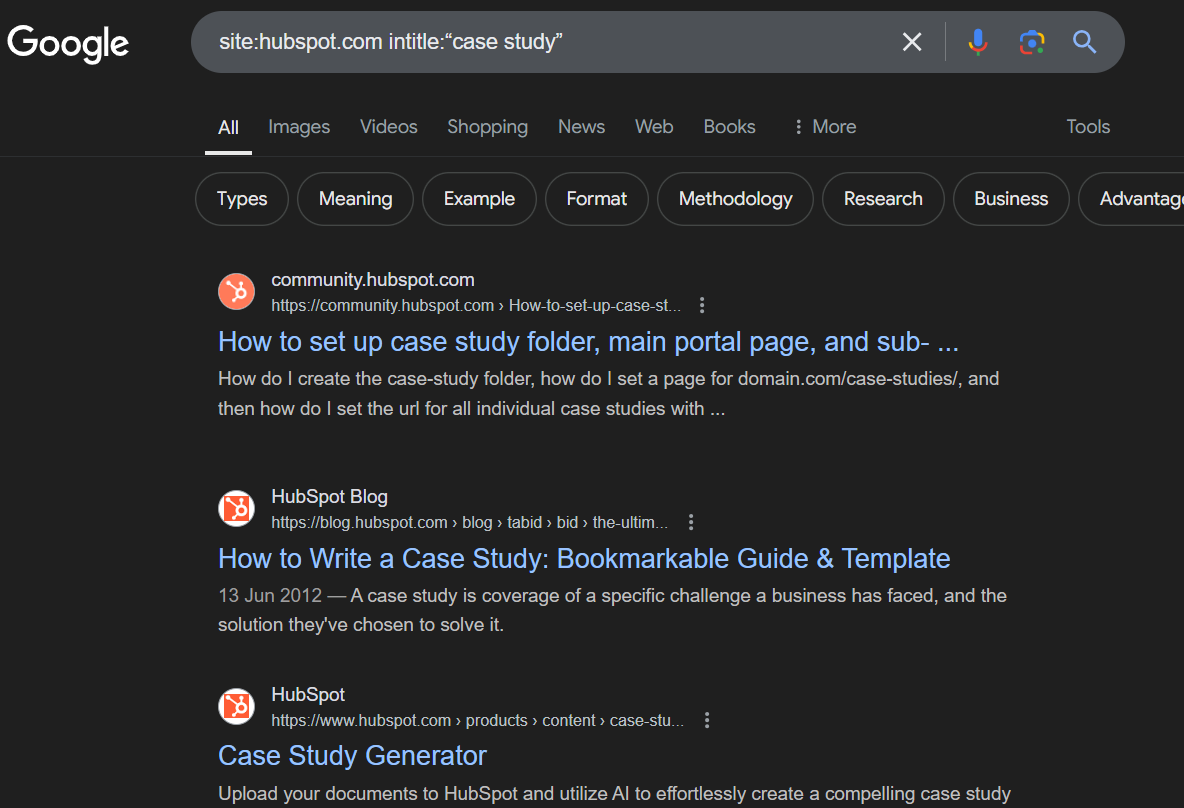1184x808 pixels.
Task: Switch to the Videos tab
Action: (x=388, y=127)
